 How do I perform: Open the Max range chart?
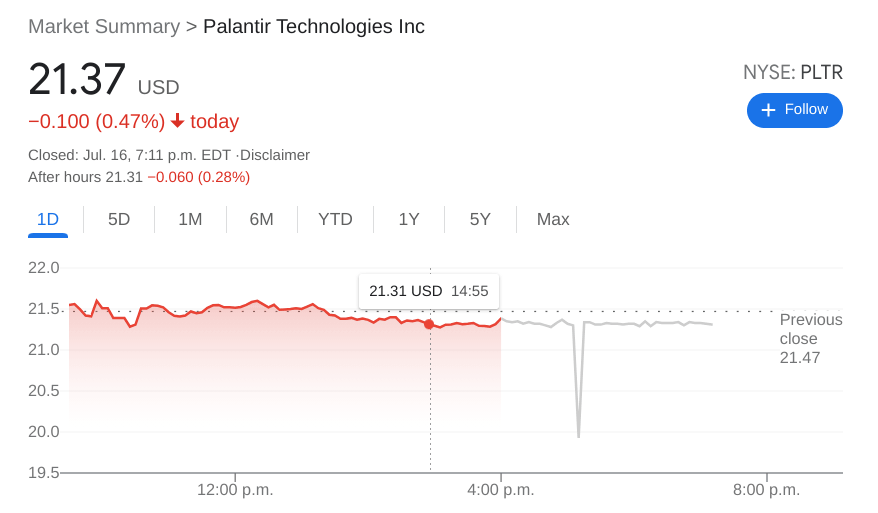pyautogui.click(x=553, y=219)
